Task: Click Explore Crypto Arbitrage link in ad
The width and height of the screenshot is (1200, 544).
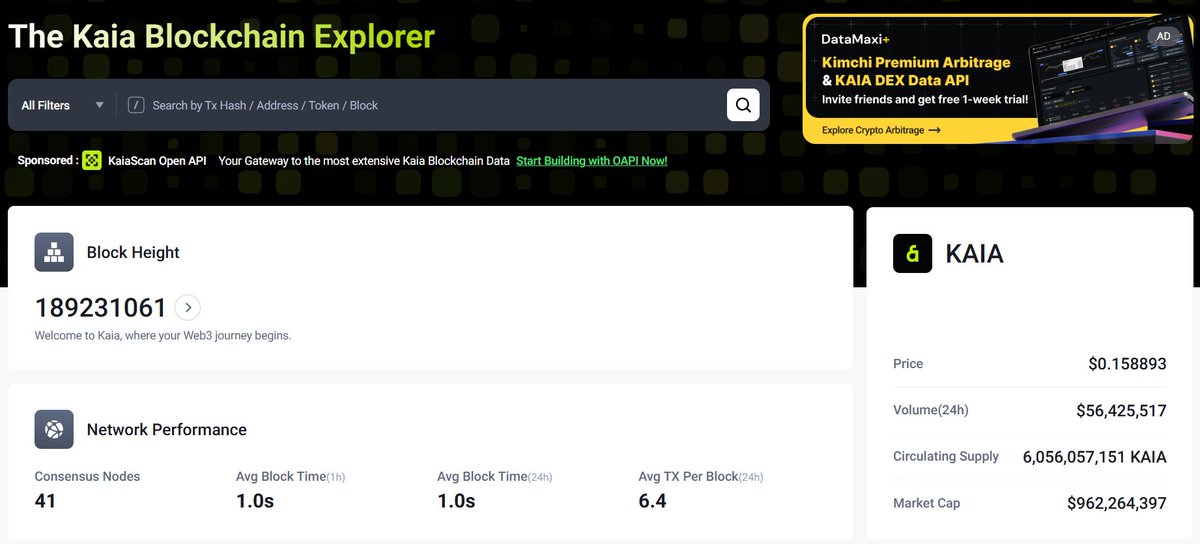Action: click(x=881, y=130)
